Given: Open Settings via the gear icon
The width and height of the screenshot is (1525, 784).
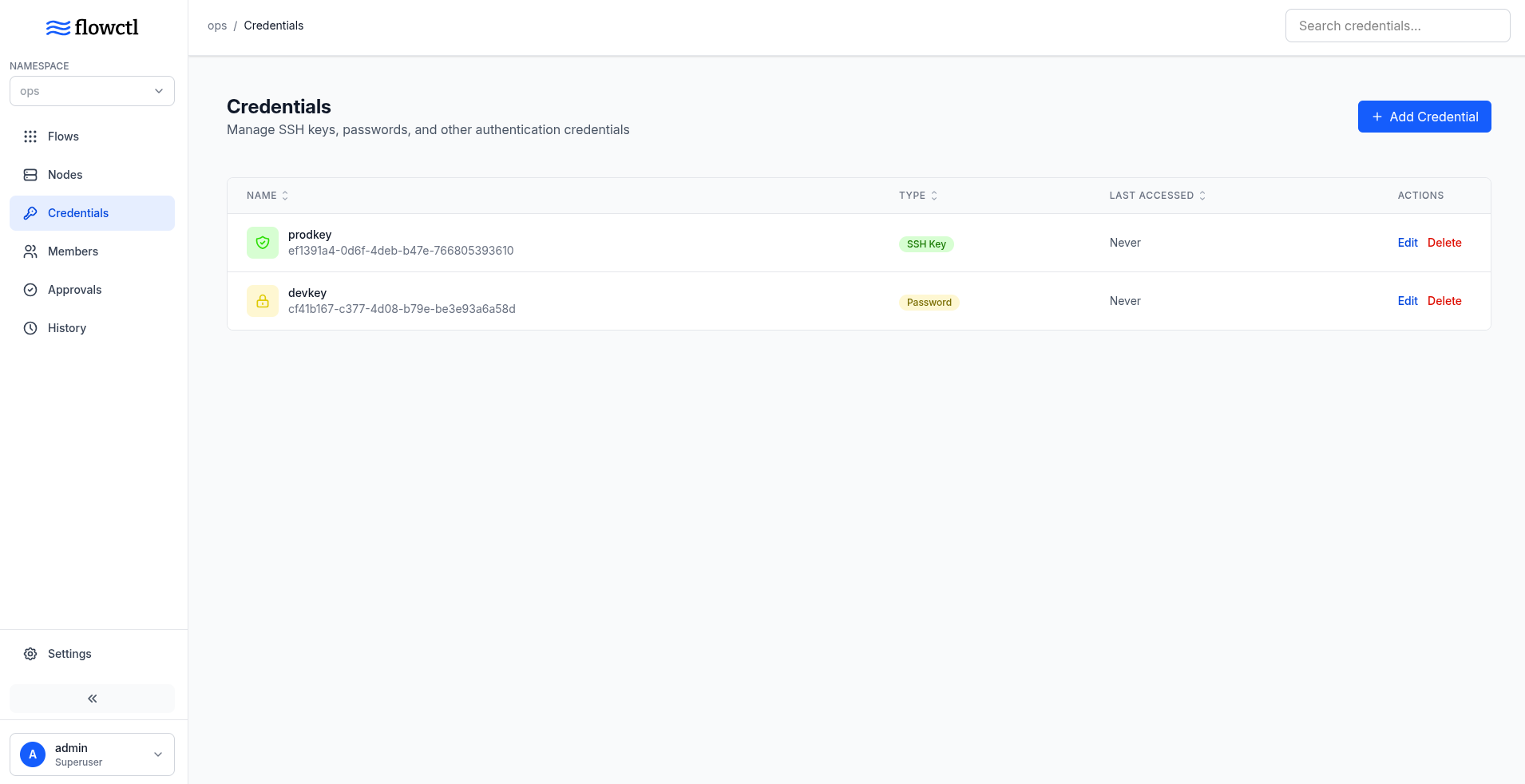Looking at the screenshot, I should point(30,654).
